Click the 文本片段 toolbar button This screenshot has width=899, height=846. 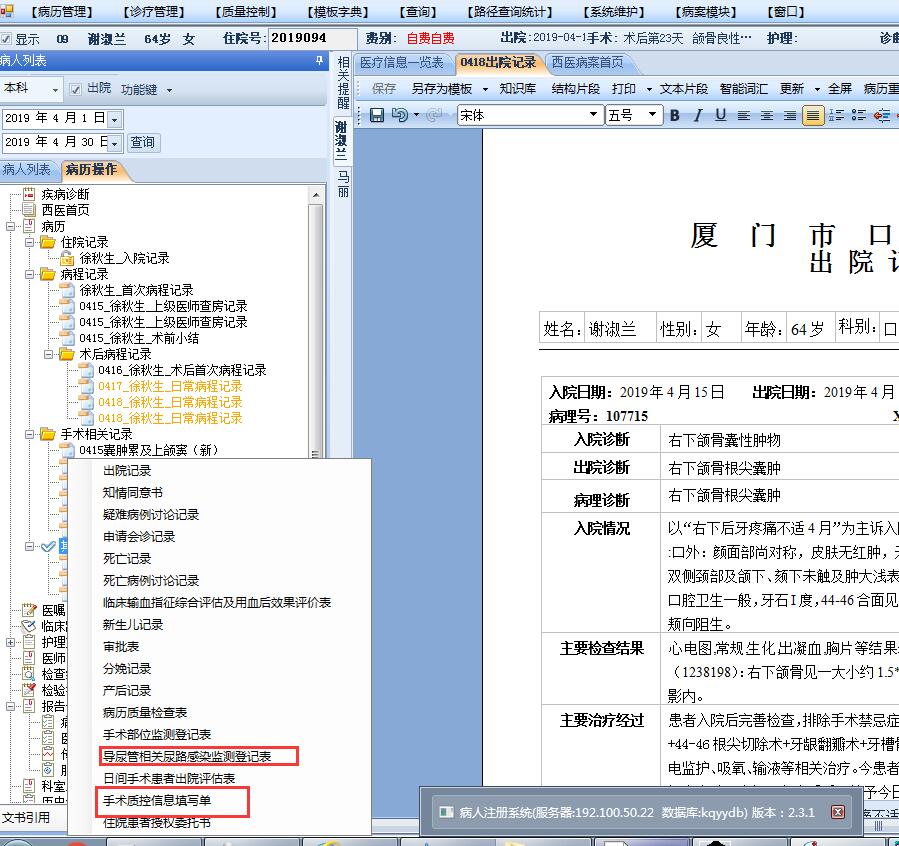coord(683,89)
